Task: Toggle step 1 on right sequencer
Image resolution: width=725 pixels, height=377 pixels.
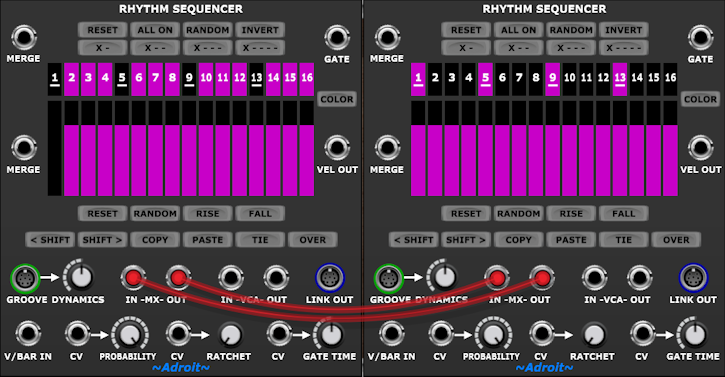Action: pos(418,79)
